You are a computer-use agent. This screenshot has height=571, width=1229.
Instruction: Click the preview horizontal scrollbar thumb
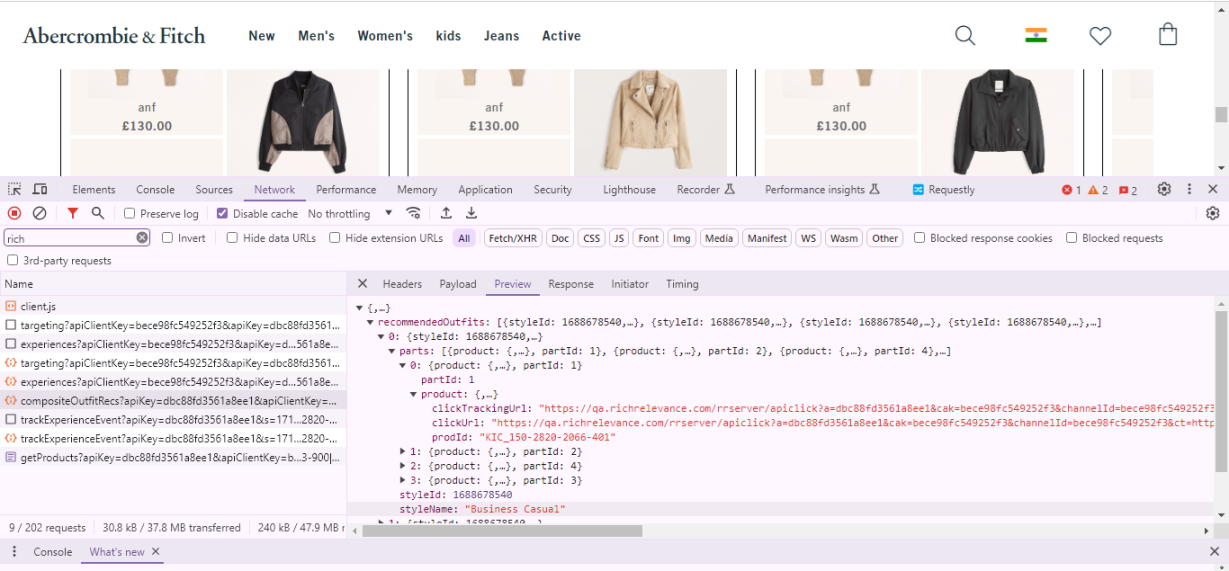(x=502, y=531)
